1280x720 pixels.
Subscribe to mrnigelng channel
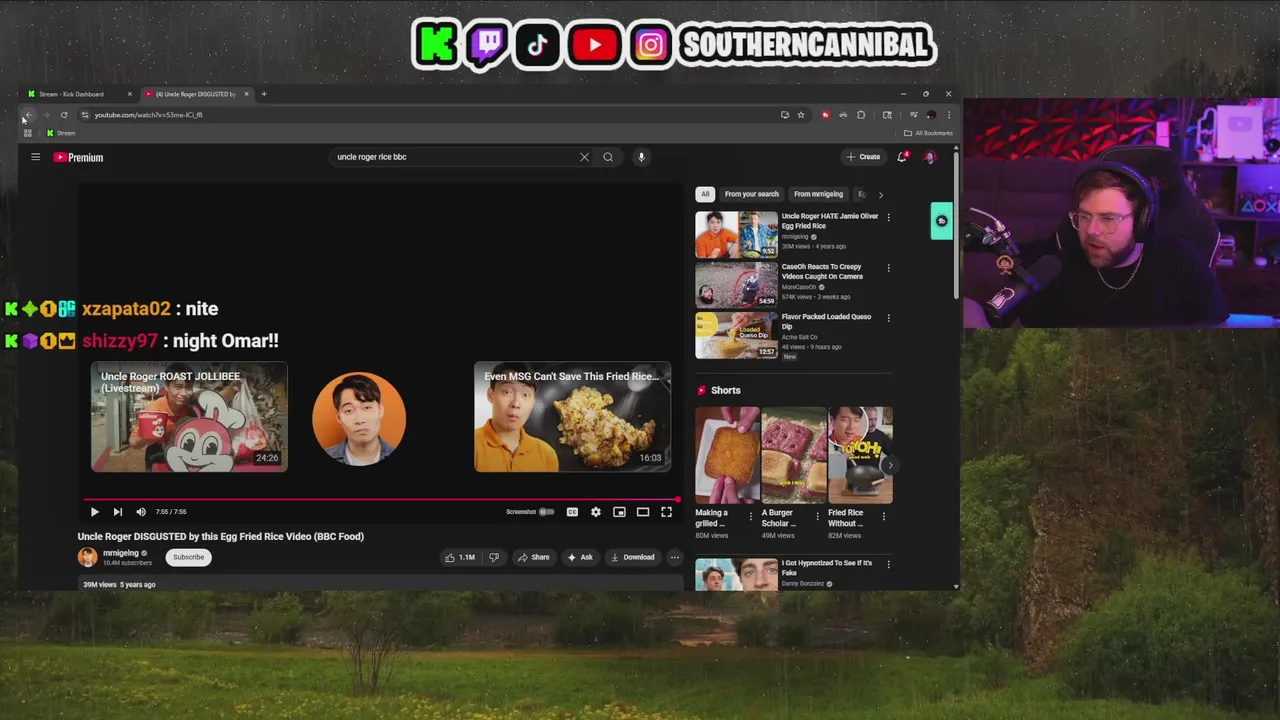pos(188,557)
